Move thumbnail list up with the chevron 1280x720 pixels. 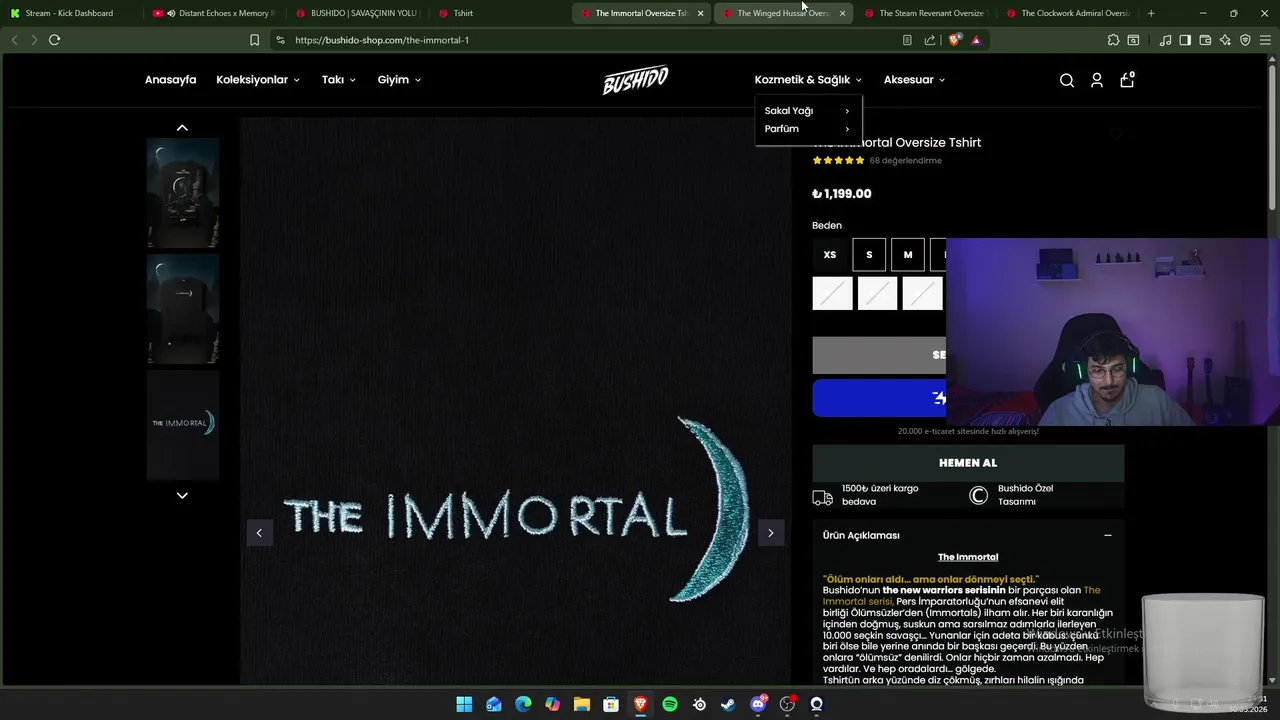182,128
